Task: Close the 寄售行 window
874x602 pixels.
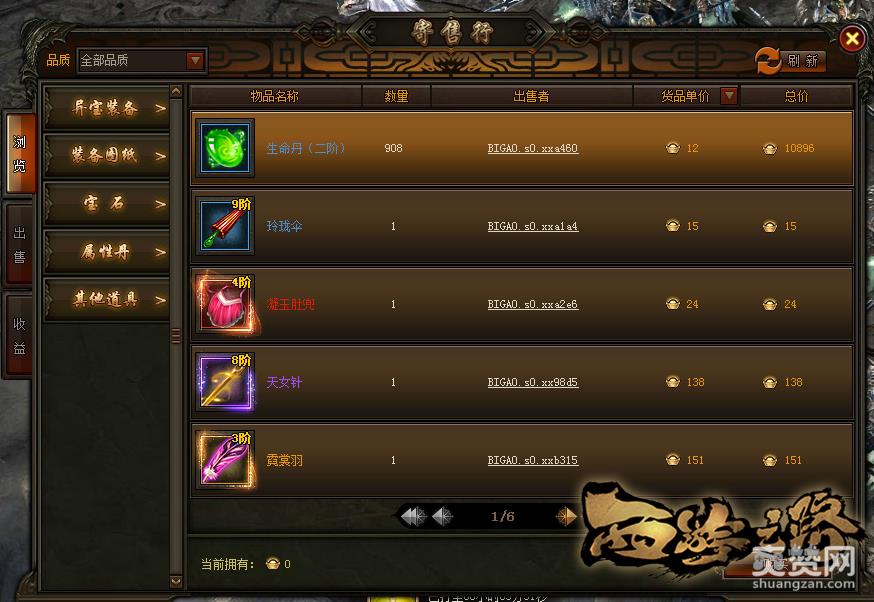Action: pos(852,38)
